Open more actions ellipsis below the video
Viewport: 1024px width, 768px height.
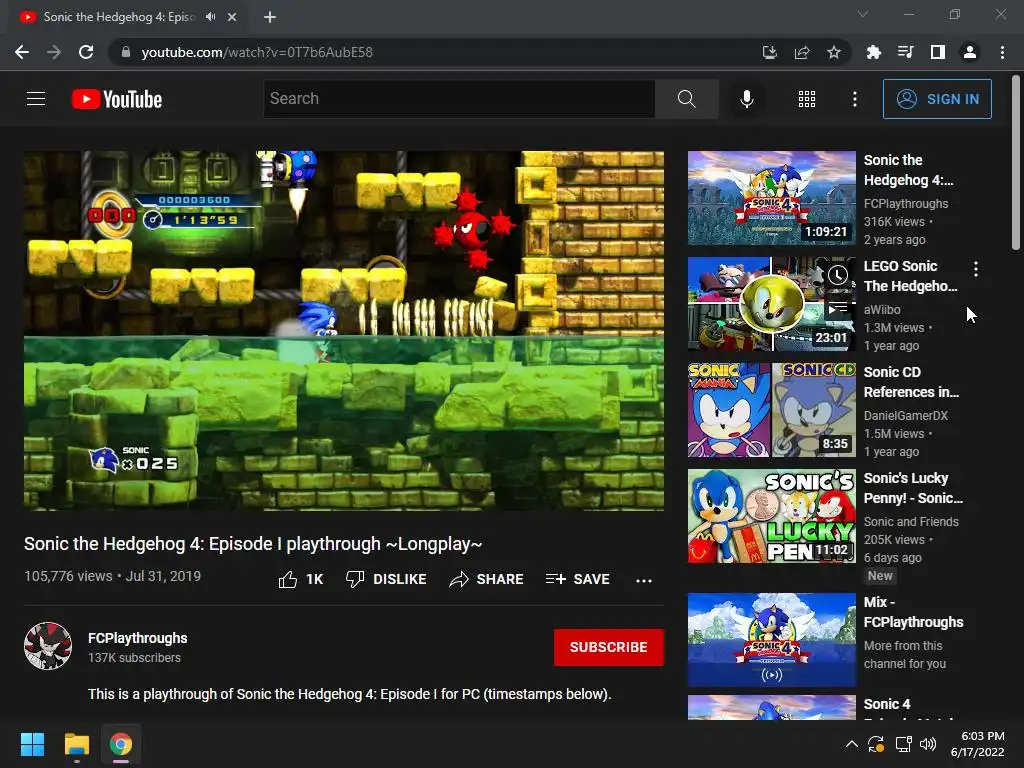(644, 580)
